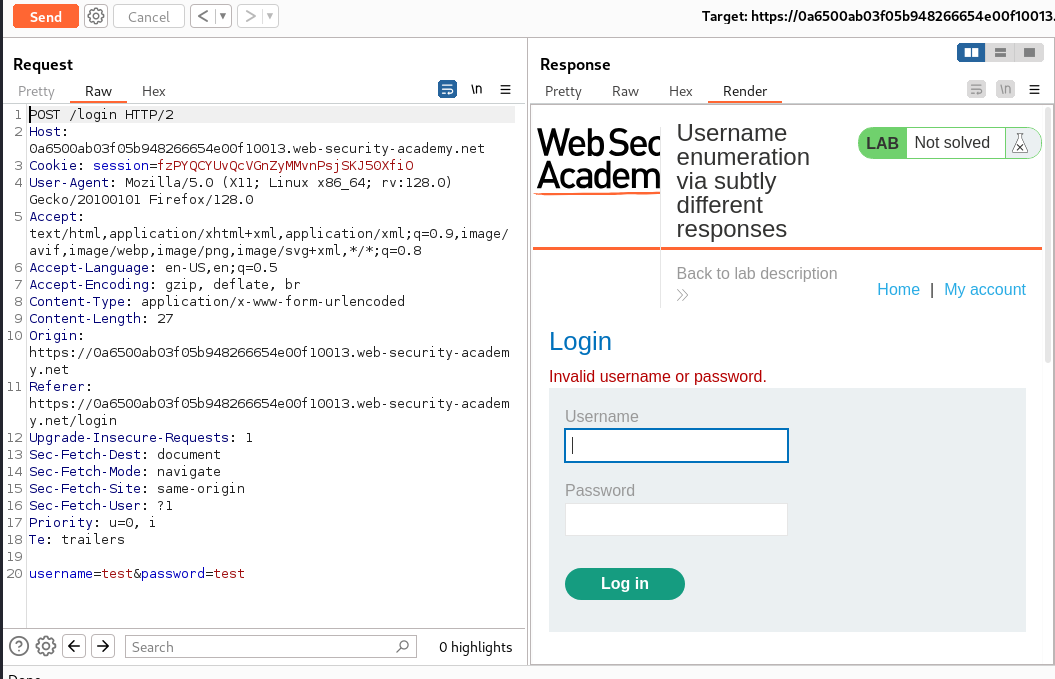Select single-pane response layout view
The height and width of the screenshot is (679, 1055).
pyautogui.click(x=1029, y=52)
